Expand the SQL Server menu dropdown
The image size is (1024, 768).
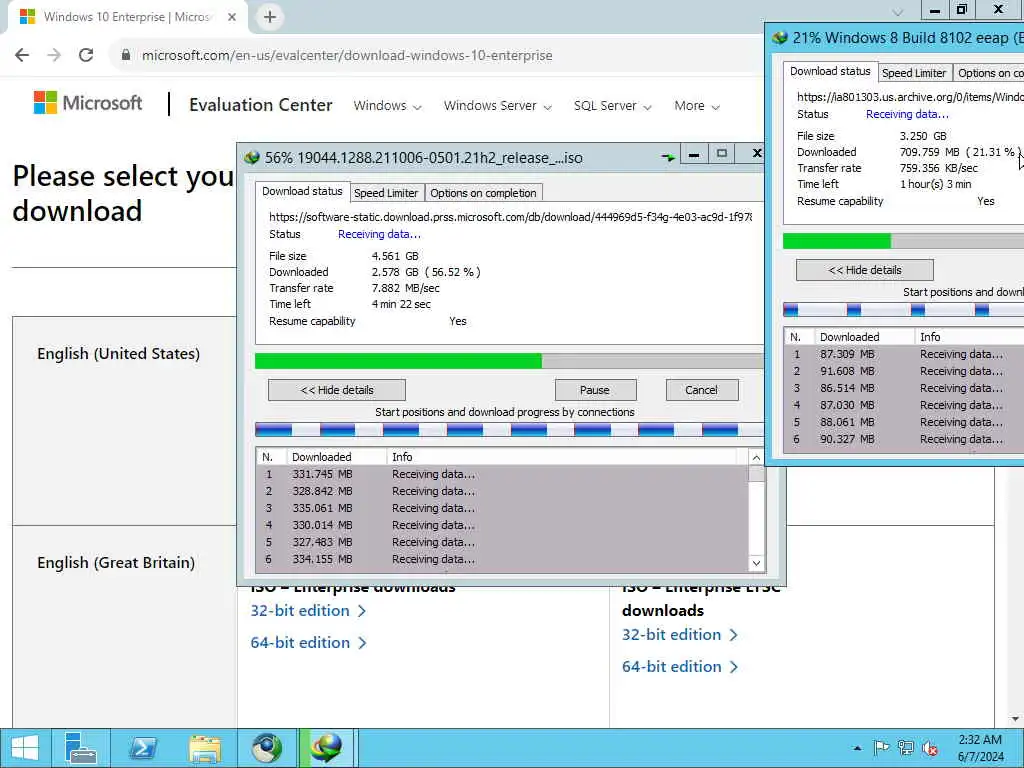coord(613,106)
